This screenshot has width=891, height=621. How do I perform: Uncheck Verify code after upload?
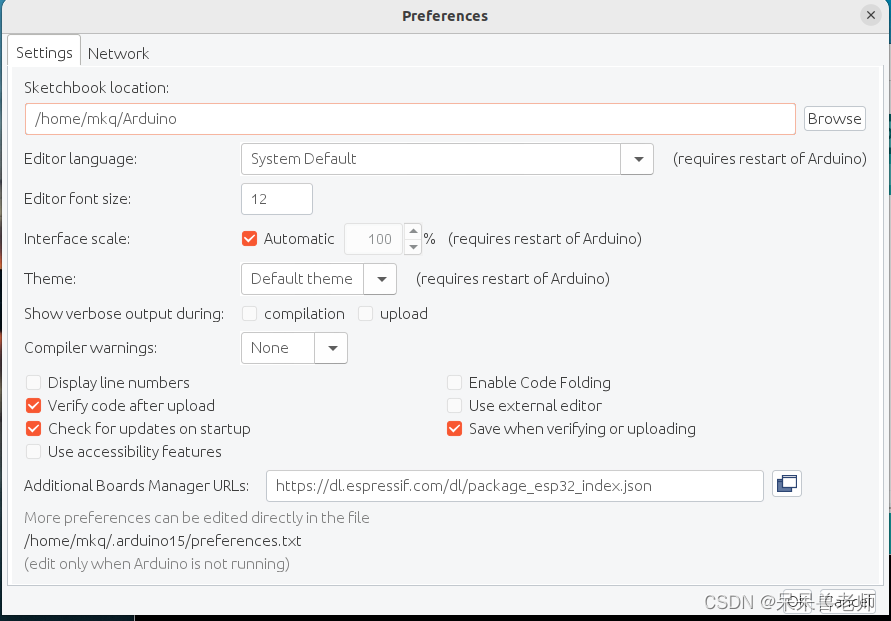pyautogui.click(x=34, y=406)
